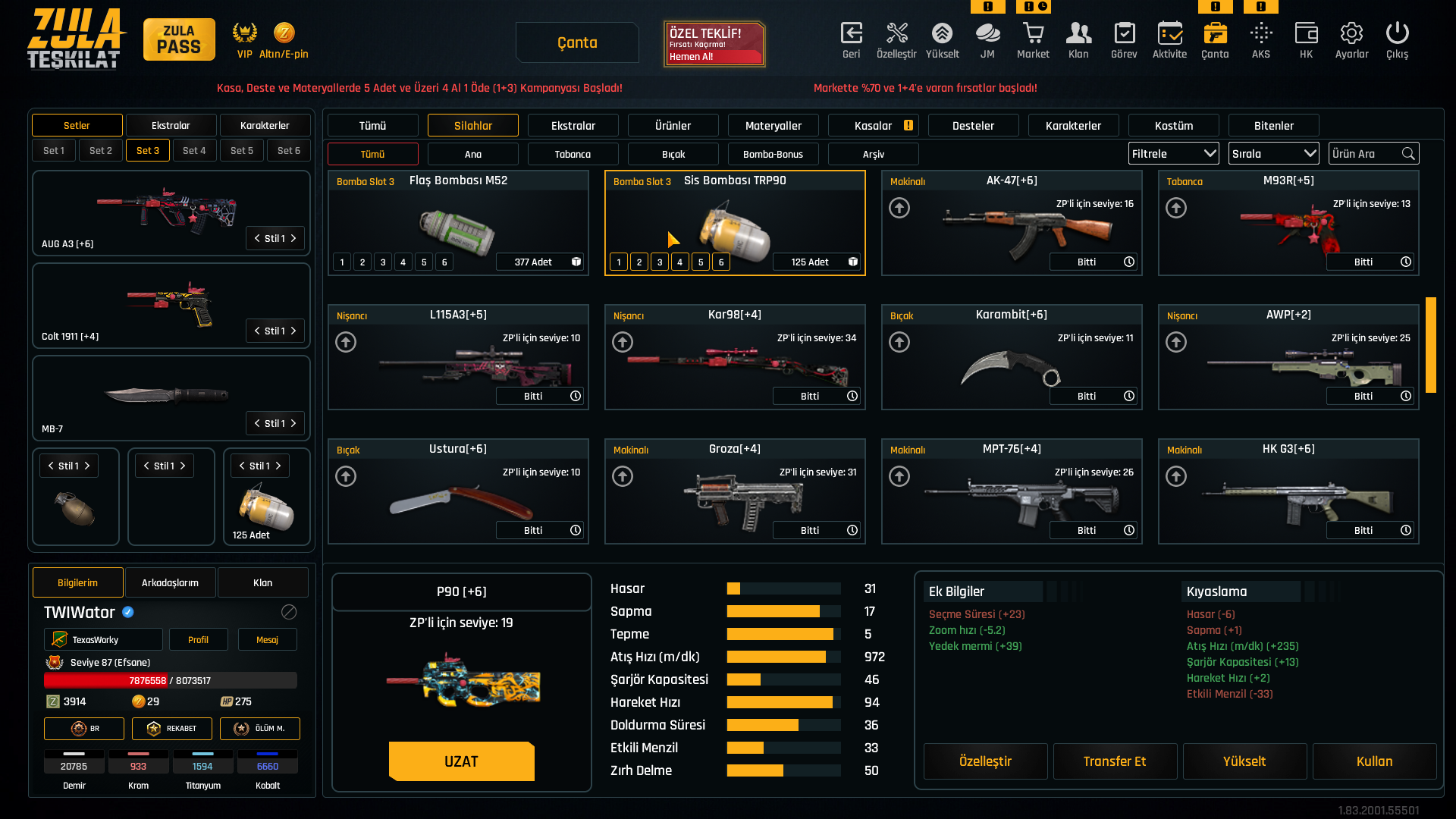
Task: Click next style arrow above frag grenade slot
Action: click(87, 466)
